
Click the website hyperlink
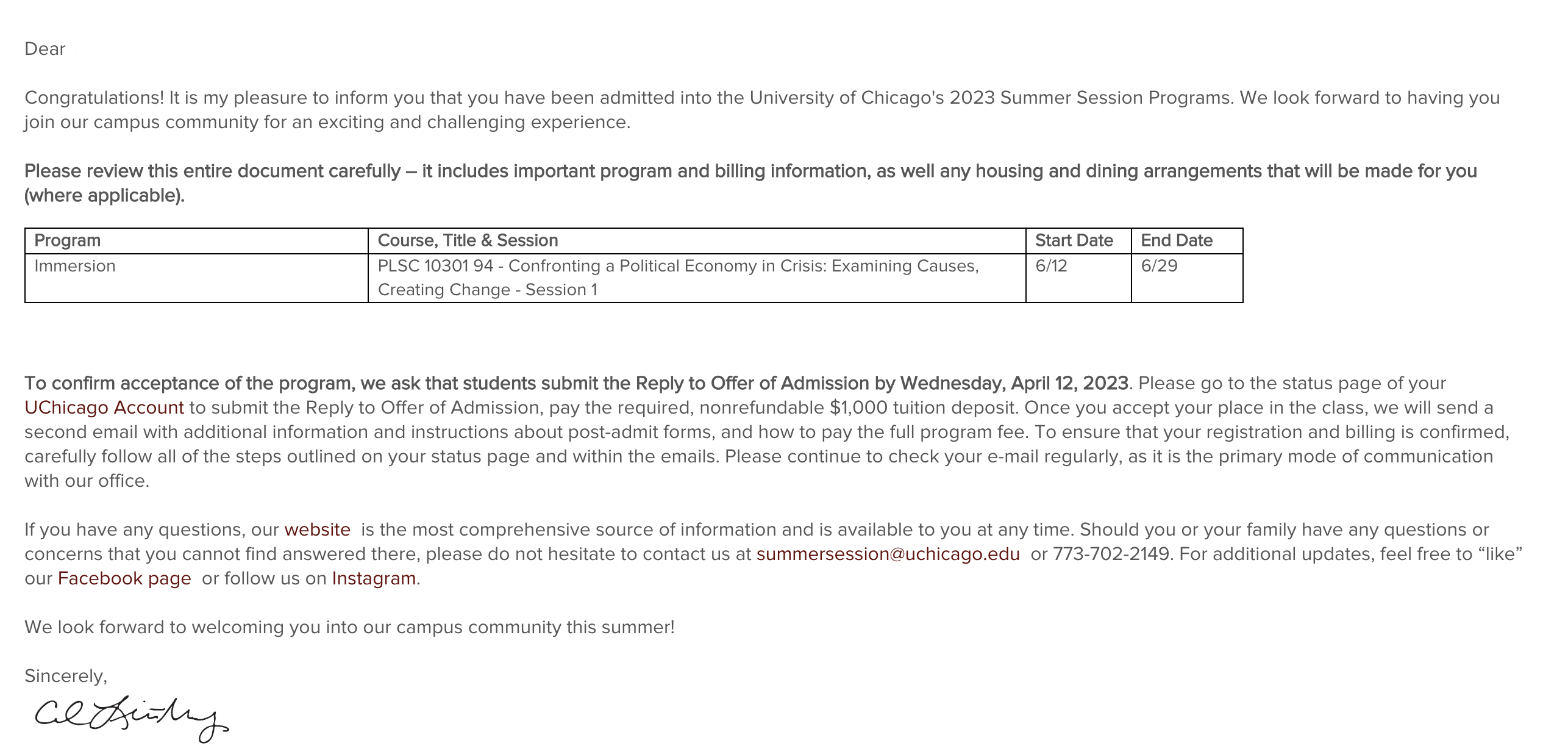(317, 530)
